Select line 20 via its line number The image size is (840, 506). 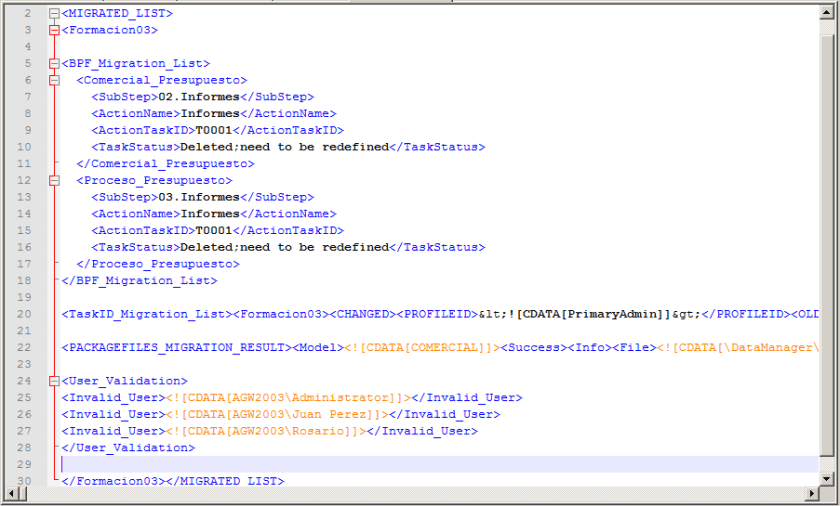click(x=25, y=314)
